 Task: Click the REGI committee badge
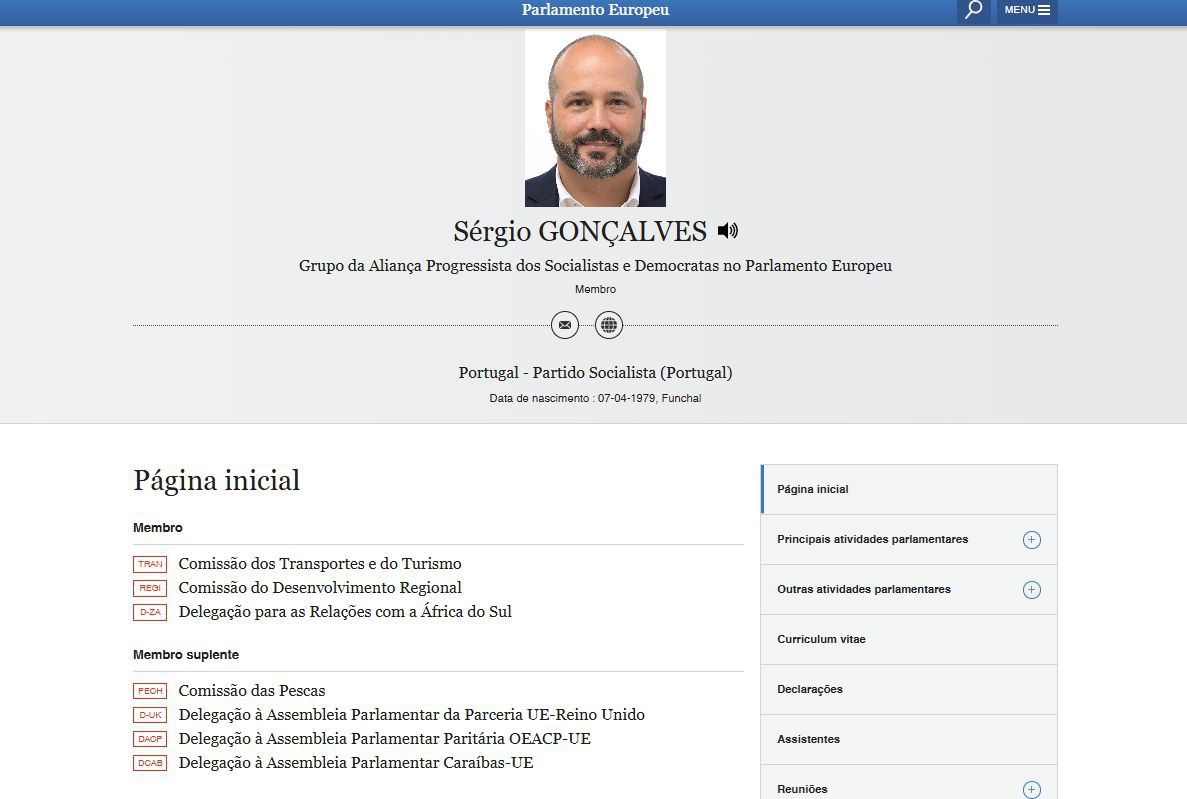(x=150, y=588)
